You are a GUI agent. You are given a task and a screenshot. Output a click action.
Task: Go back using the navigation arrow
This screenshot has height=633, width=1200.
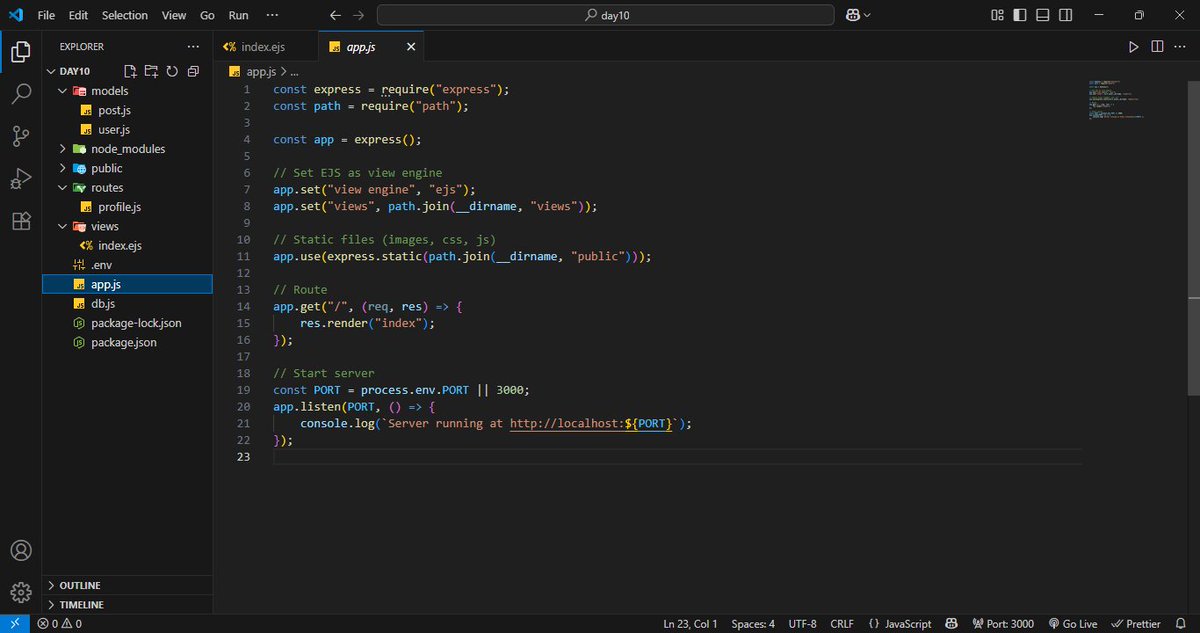pyautogui.click(x=335, y=15)
